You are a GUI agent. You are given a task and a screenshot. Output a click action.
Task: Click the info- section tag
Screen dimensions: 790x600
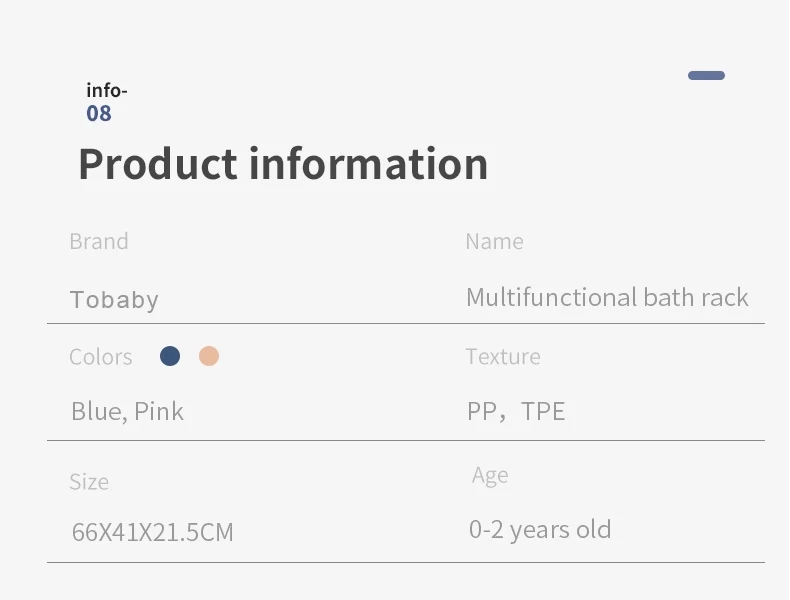pos(106,91)
